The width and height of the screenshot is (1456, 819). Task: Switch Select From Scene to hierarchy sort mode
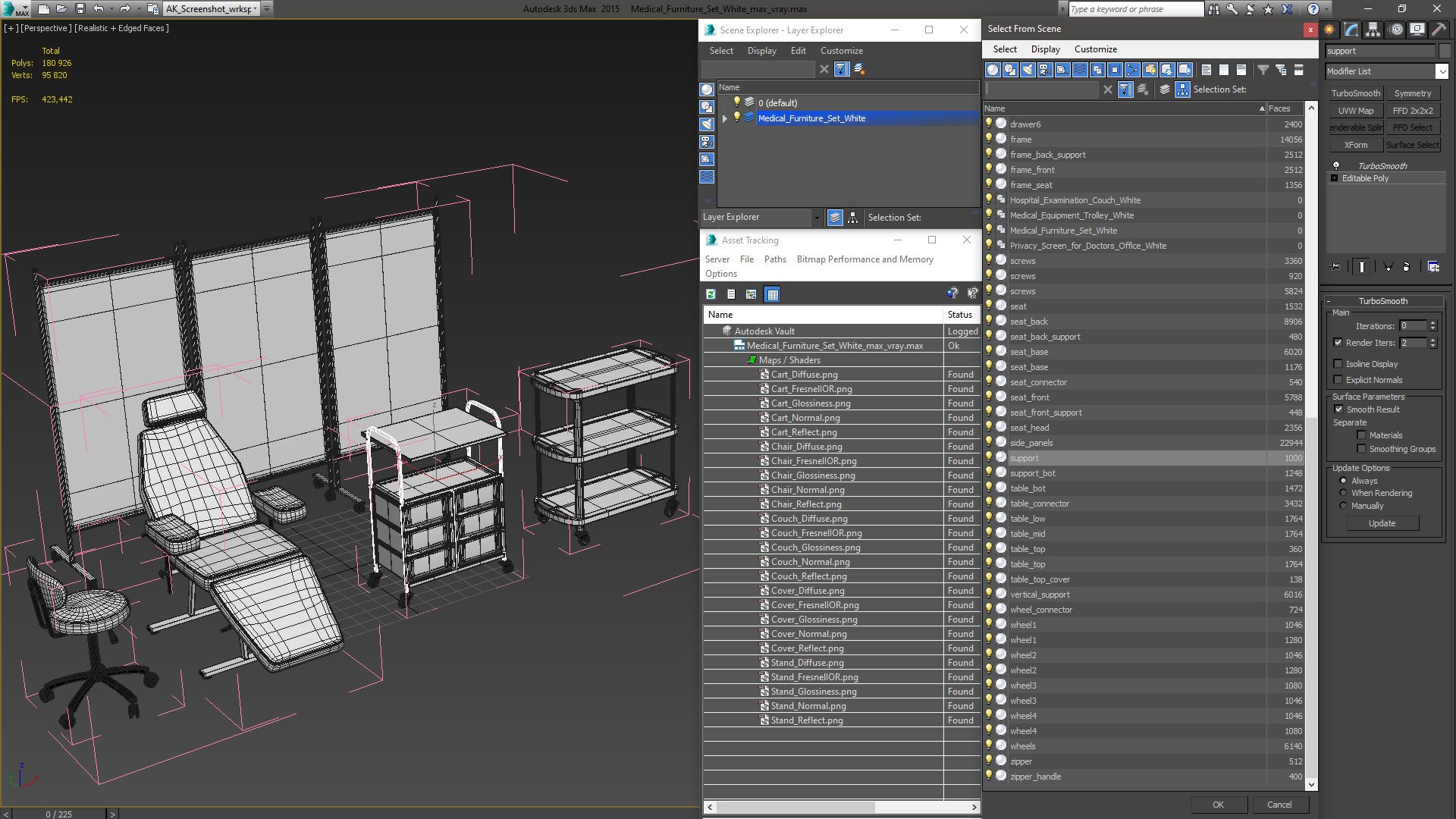coord(1182,89)
